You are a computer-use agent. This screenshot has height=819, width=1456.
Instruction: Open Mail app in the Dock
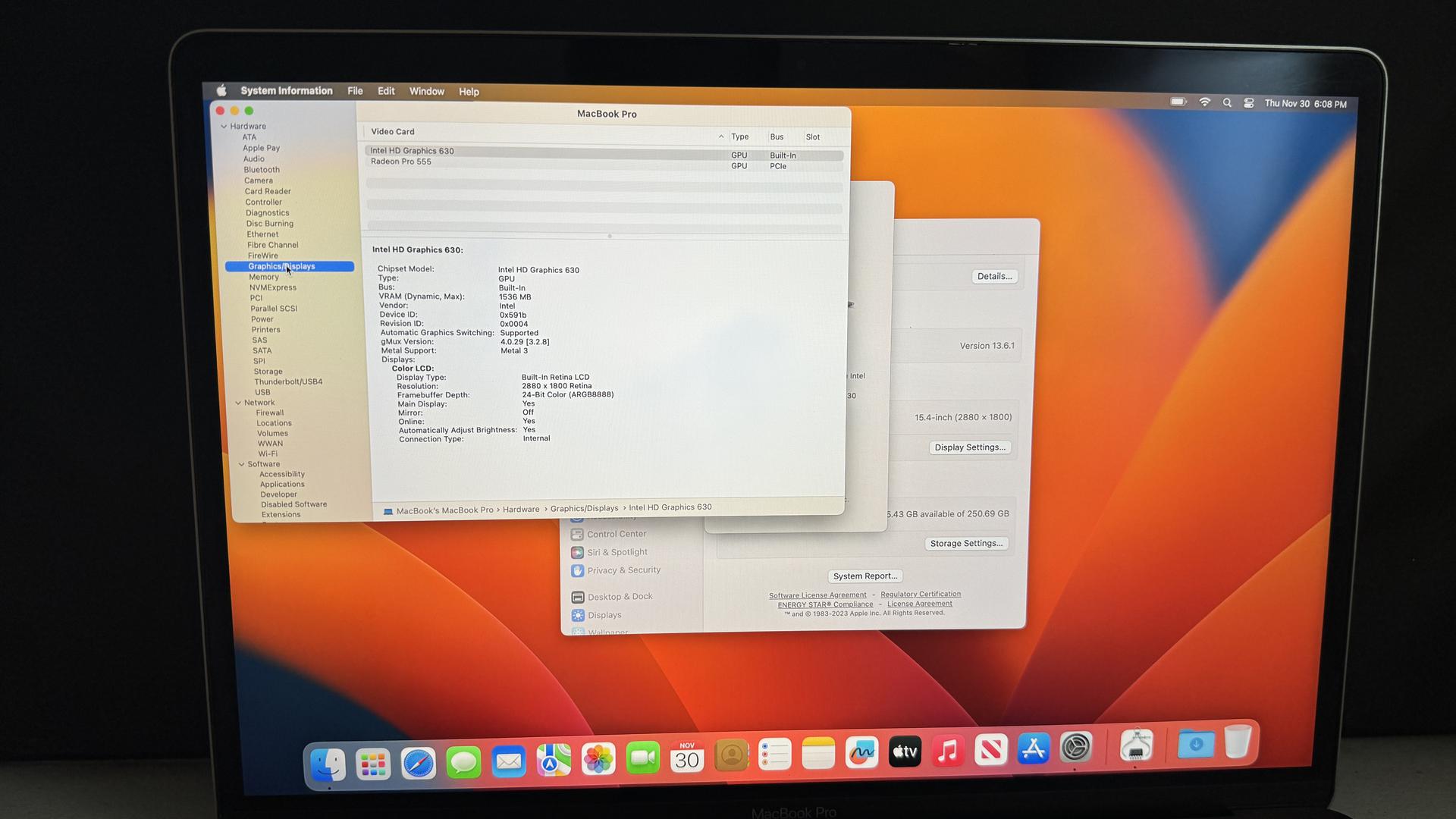508,761
